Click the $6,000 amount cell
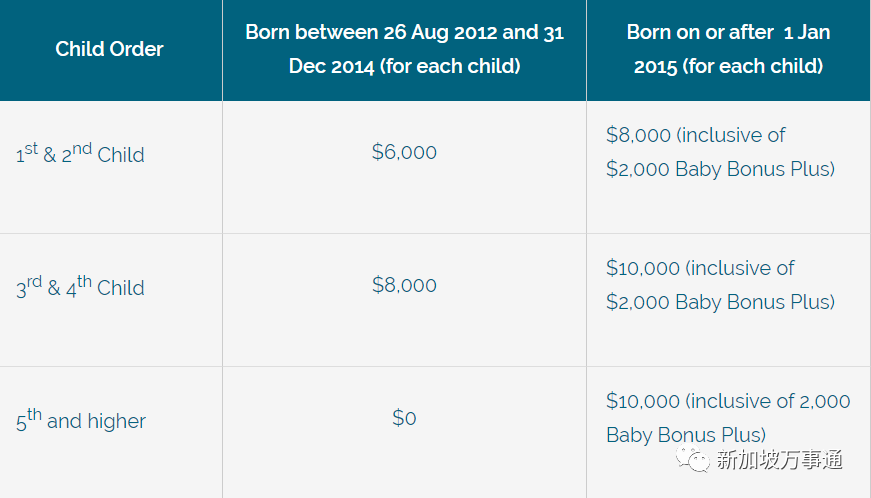This screenshot has height=498, width=871. [x=404, y=152]
